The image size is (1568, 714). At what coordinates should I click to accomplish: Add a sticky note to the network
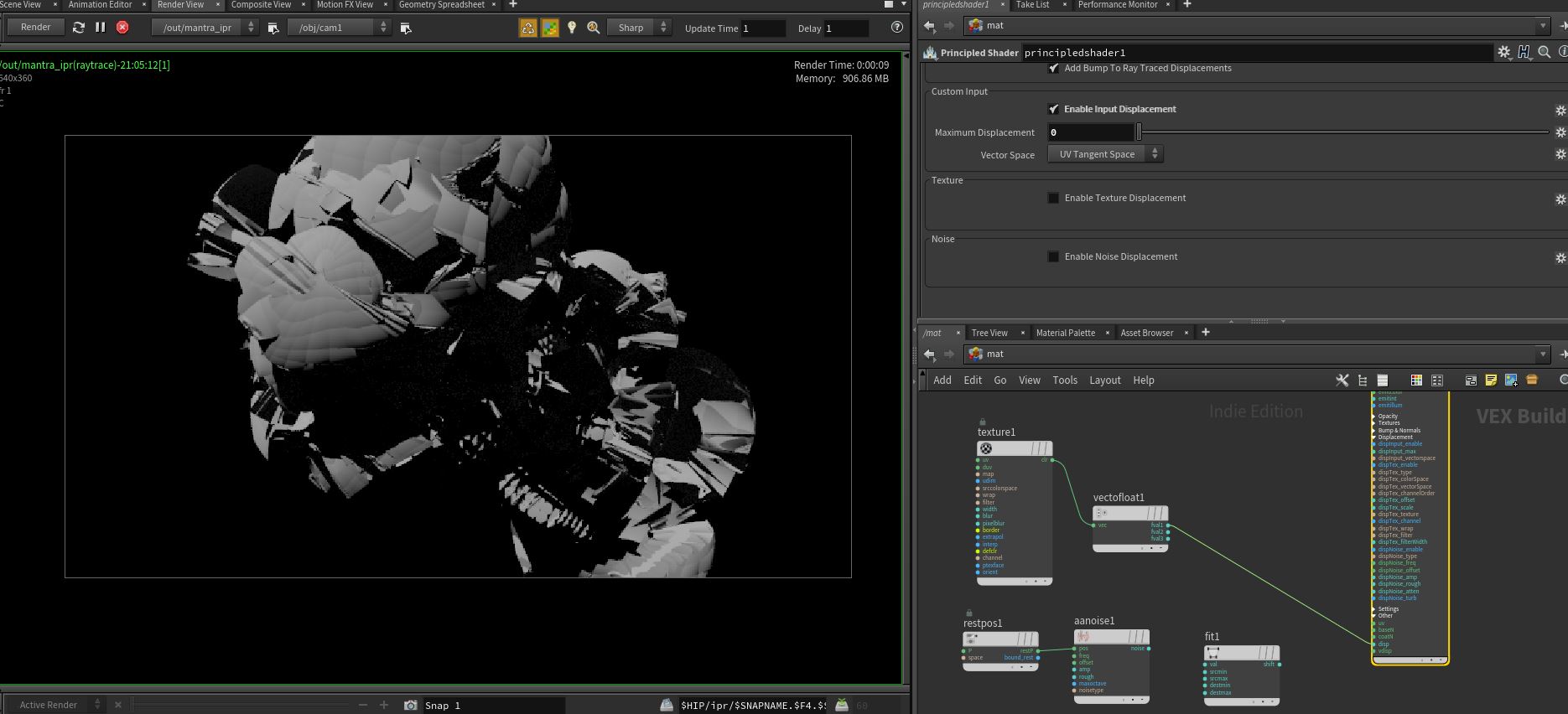(1491, 380)
